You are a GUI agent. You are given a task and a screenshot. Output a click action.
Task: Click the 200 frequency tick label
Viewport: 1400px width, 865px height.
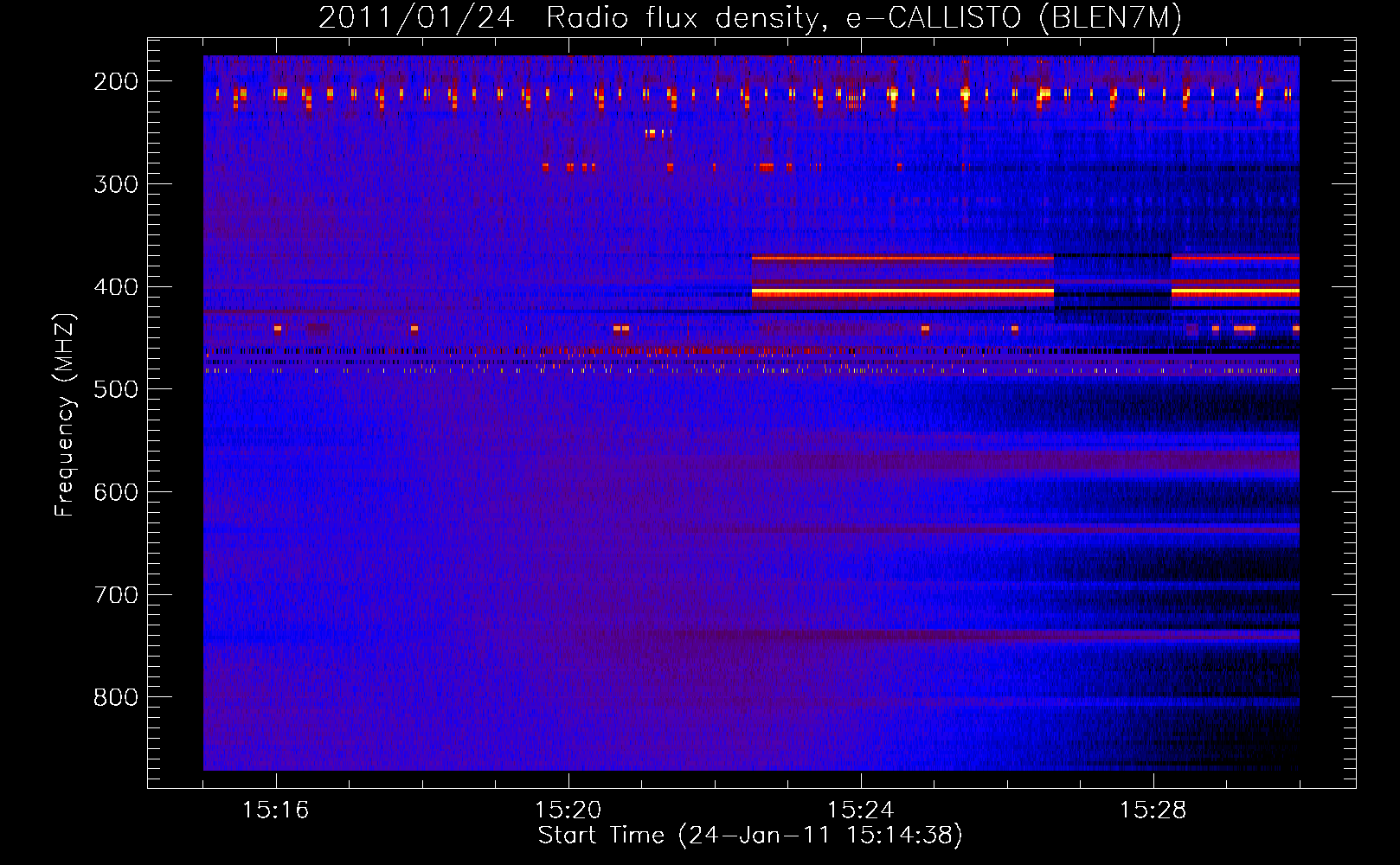click(116, 80)
